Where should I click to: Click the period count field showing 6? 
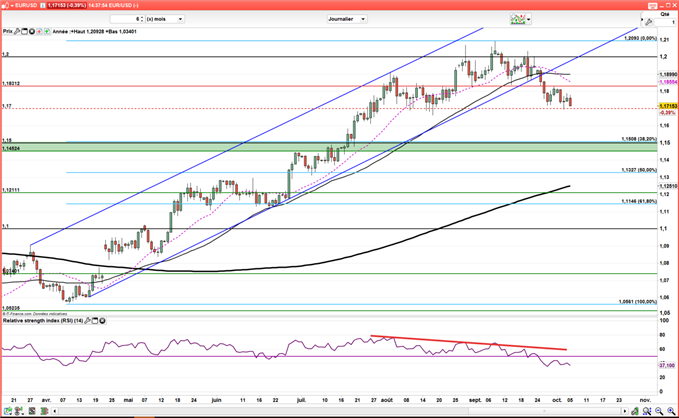126,19
